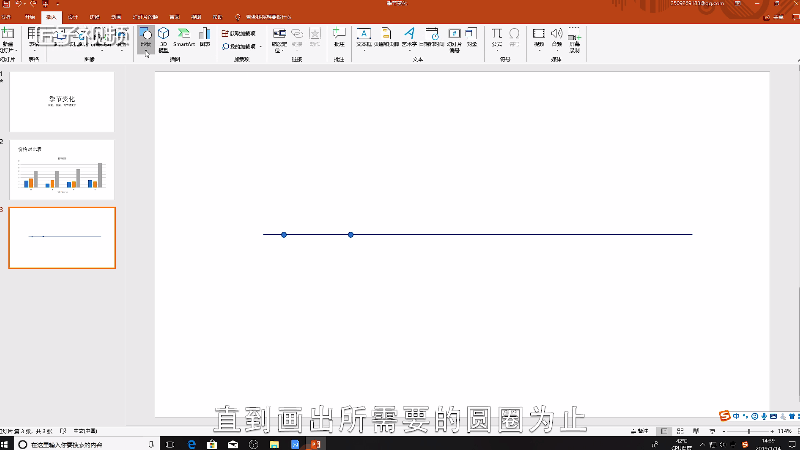Screen dimensions: 800x450
Task: Open the Mail app from taskbar
Action: pos(233,444)
